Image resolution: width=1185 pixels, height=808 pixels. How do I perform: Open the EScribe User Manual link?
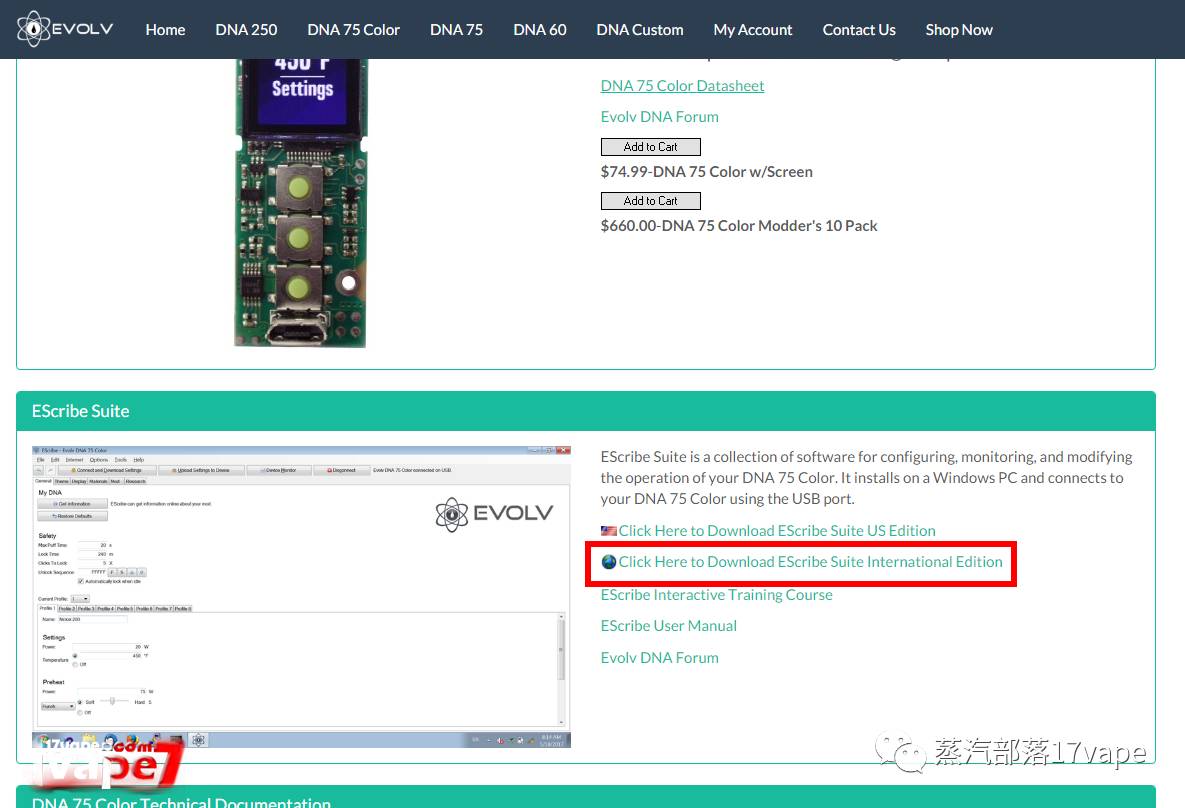pos(668,626)
